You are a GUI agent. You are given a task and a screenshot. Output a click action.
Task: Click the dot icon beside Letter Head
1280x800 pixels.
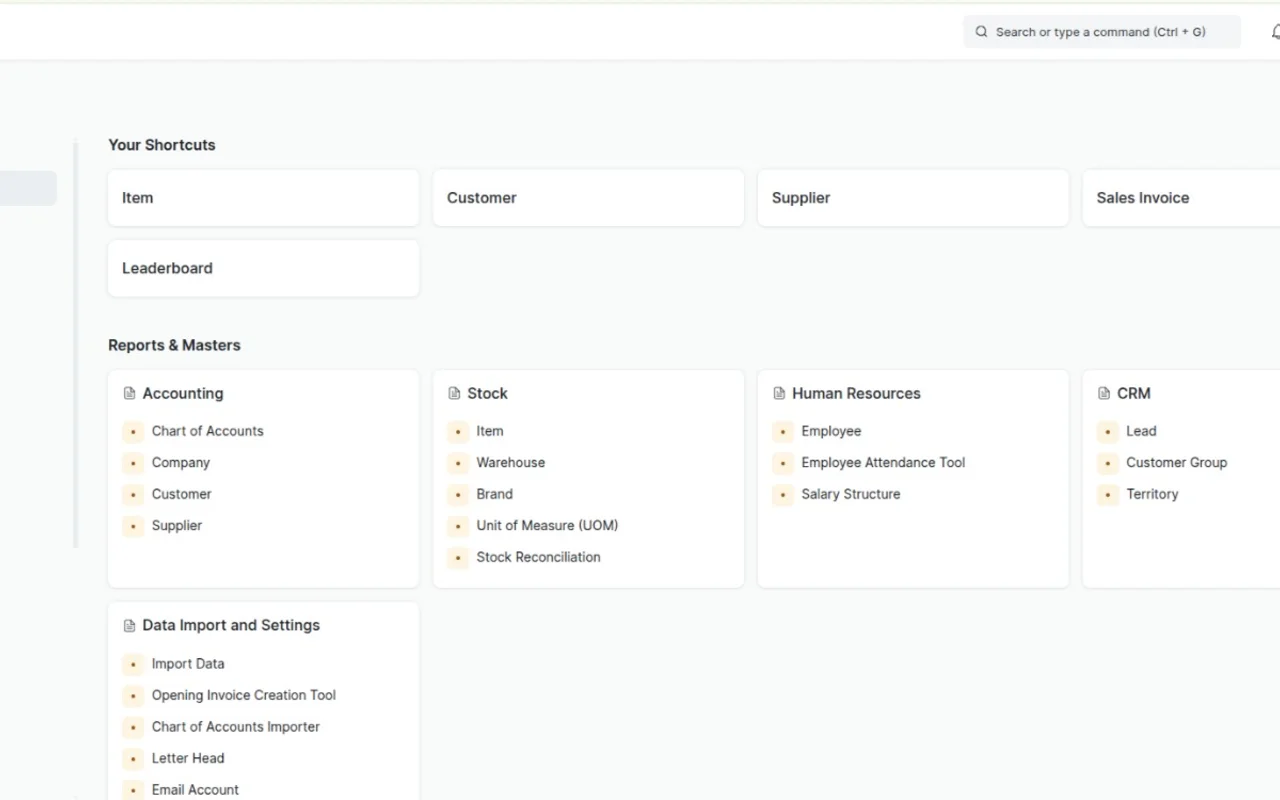point(133,759)
